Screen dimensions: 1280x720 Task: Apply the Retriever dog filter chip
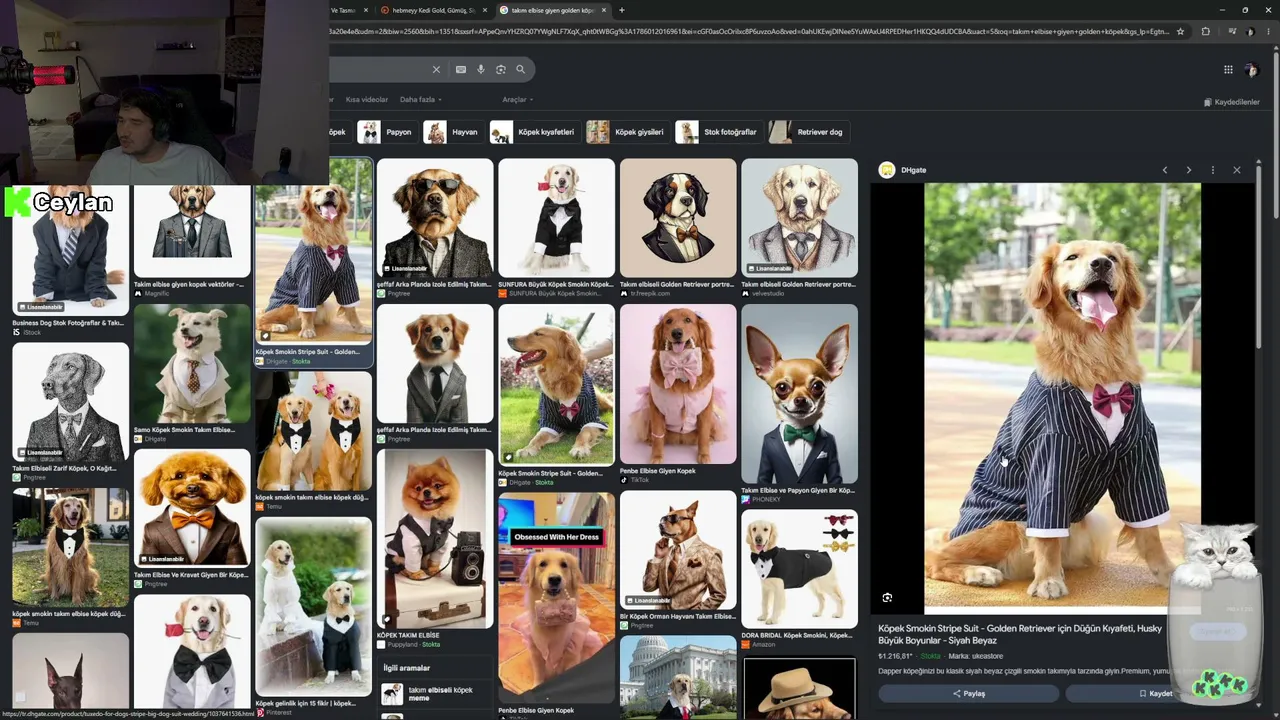coord(808,132)
